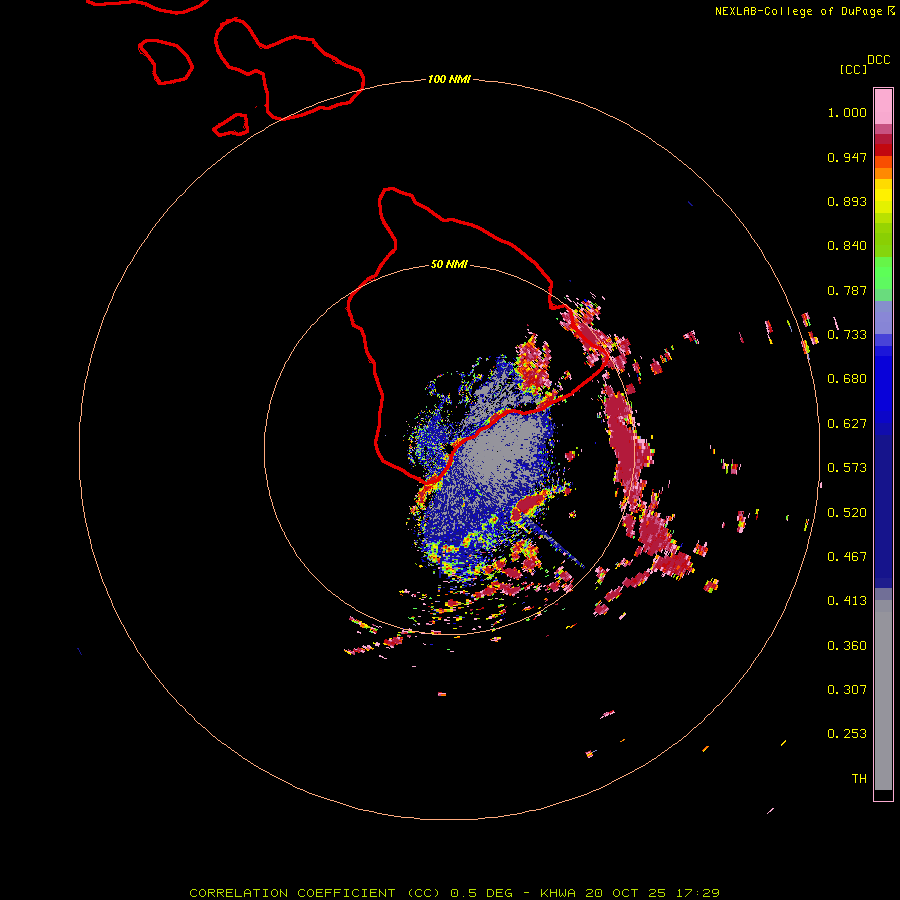This screenshot has width=900, height=900.
Task: Click the 0.627 value on the color scale
Action: (847, 424)
